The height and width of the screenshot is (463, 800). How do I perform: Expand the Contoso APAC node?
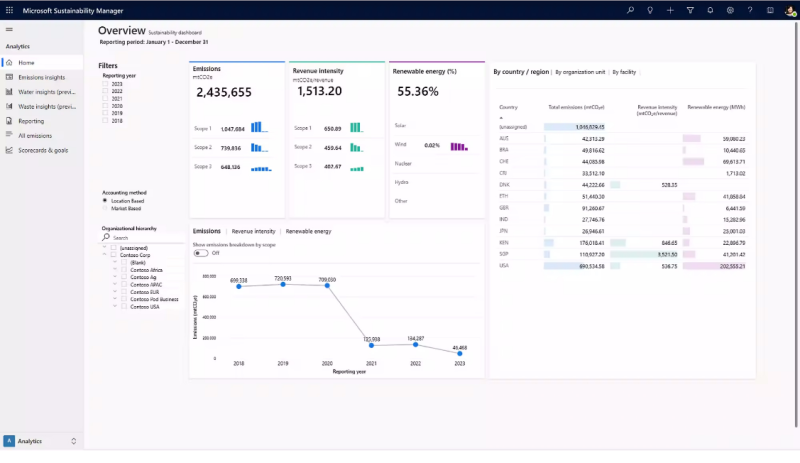[x=115, y=284]
